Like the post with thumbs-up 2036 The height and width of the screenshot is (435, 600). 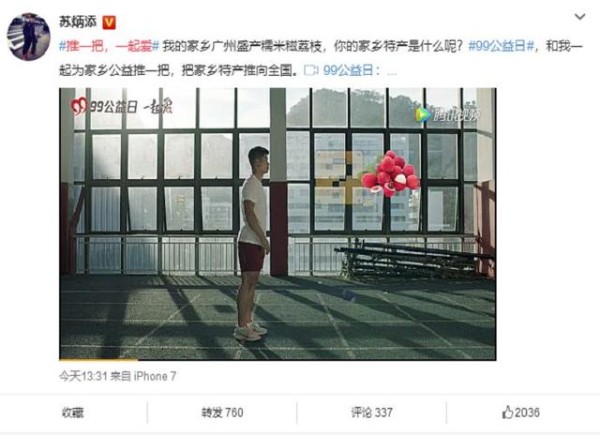[x=521, y=412]
